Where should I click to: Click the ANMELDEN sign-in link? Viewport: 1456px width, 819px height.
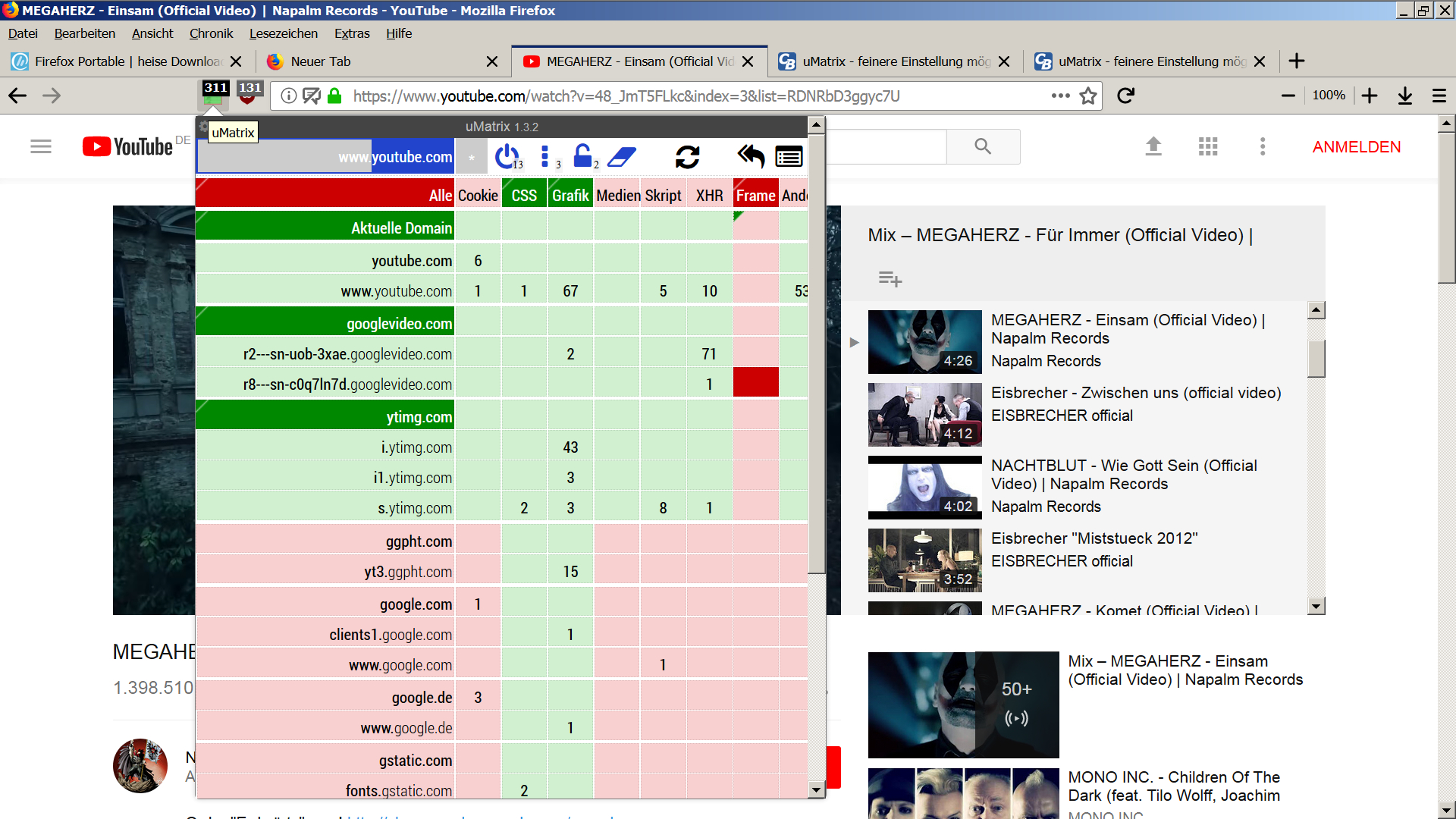pos(1356,147)
